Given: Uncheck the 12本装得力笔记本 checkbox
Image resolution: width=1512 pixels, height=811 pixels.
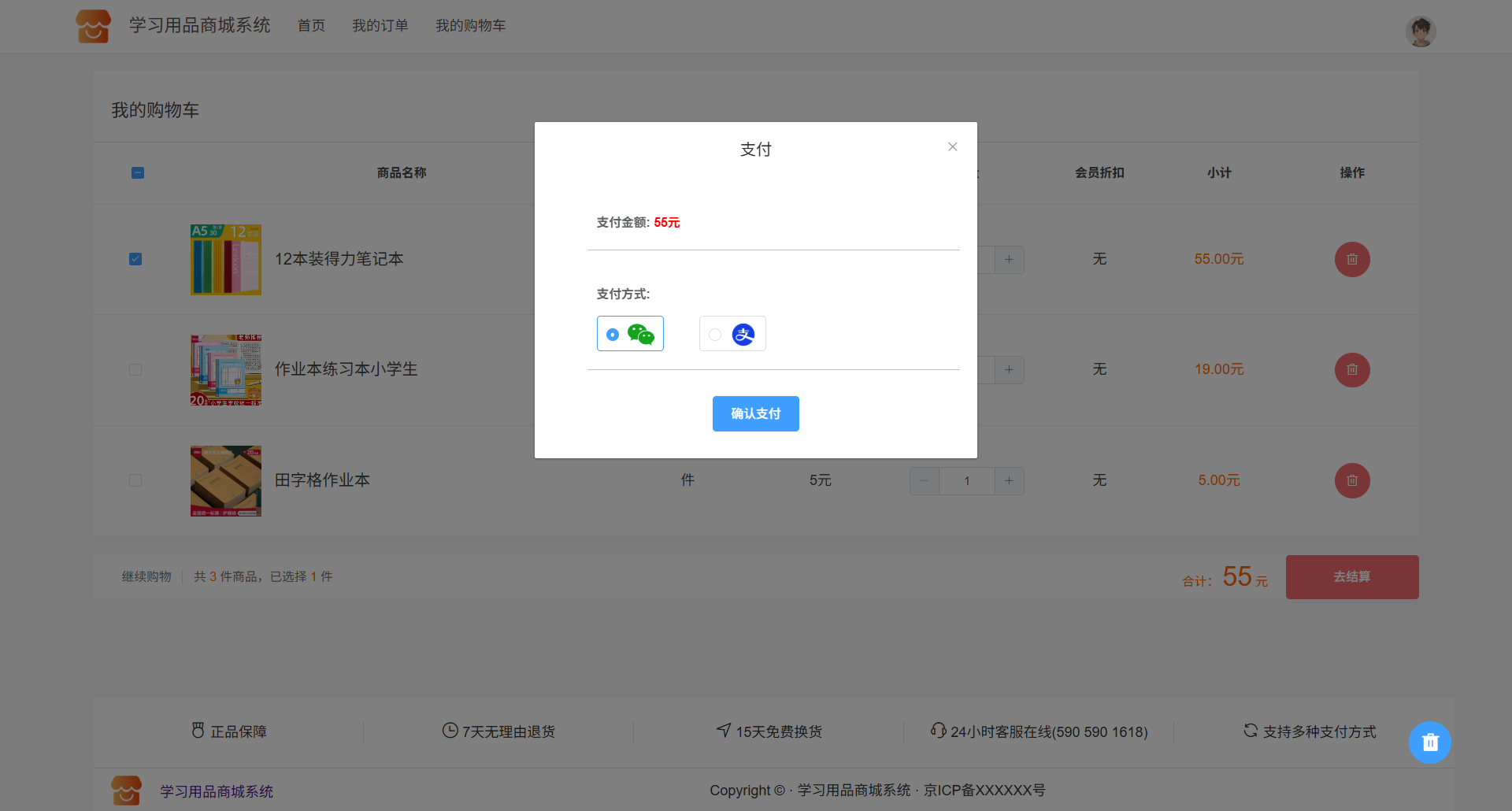Looking at the screenshot, I should [x=135, y=259].
